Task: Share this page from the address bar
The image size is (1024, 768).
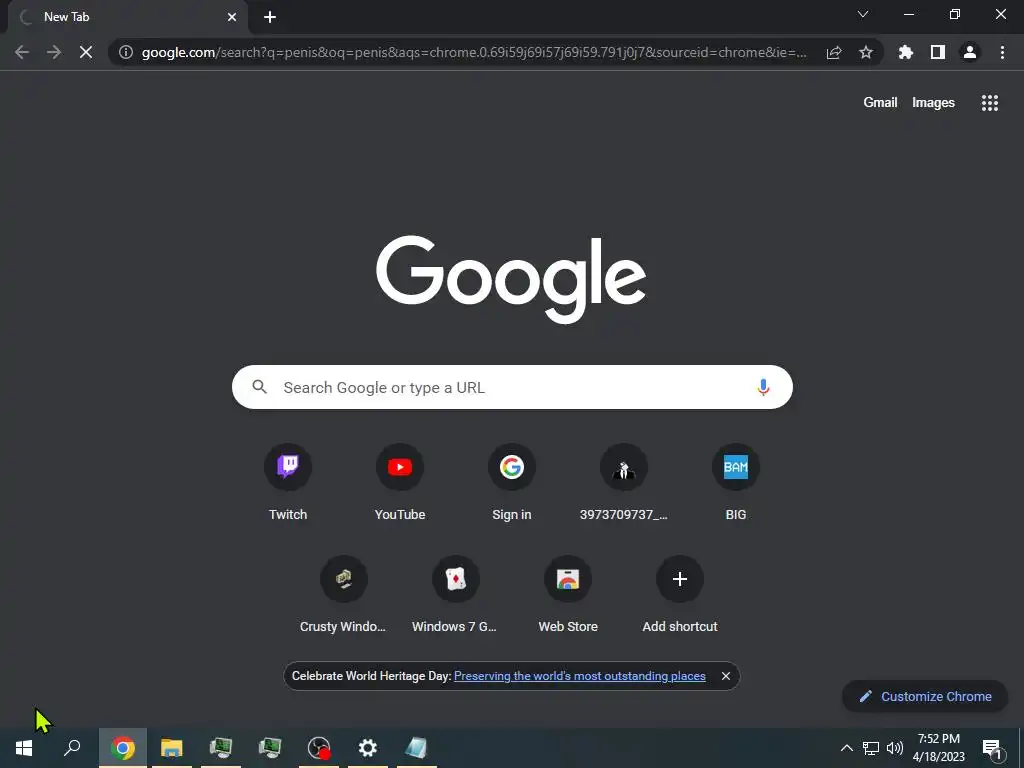Action: click(834, 52)
